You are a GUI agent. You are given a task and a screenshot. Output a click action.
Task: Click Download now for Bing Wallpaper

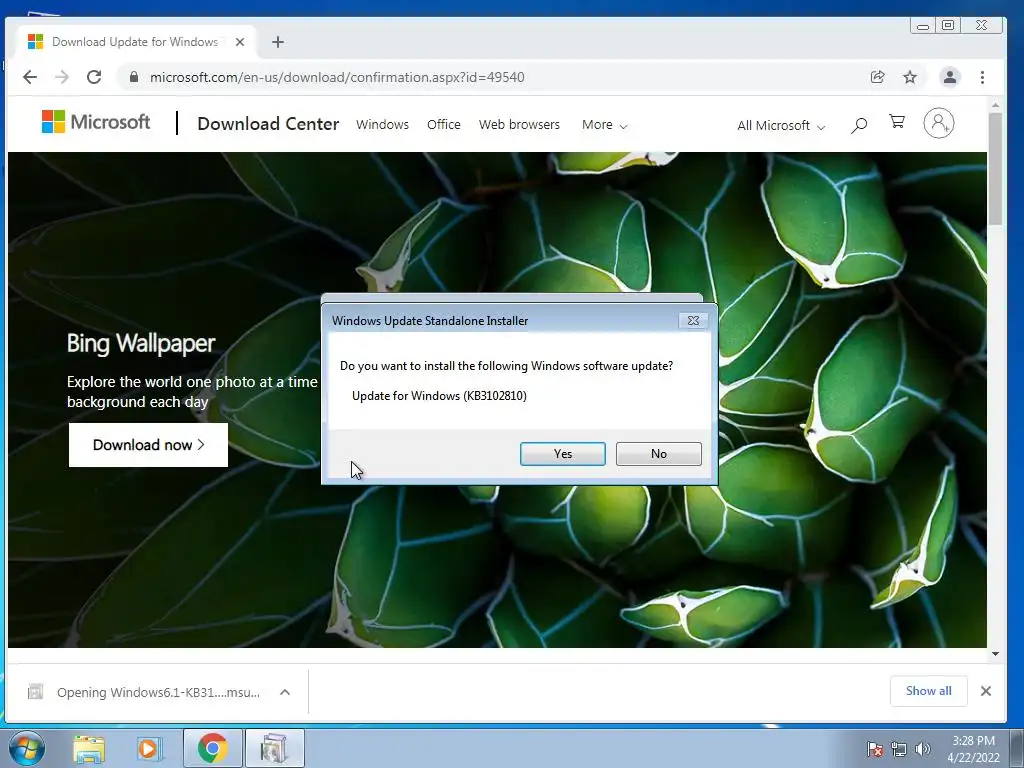pos(148,445)
